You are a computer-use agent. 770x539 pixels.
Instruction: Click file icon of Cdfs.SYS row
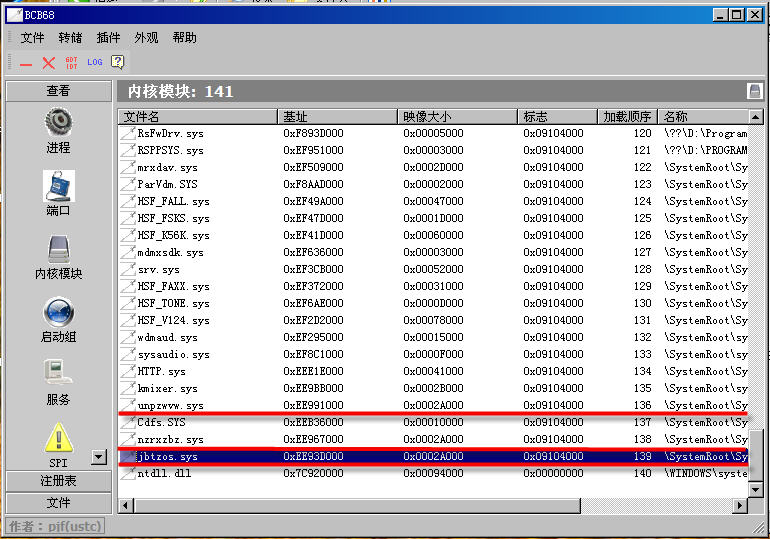tap(128, 422)
